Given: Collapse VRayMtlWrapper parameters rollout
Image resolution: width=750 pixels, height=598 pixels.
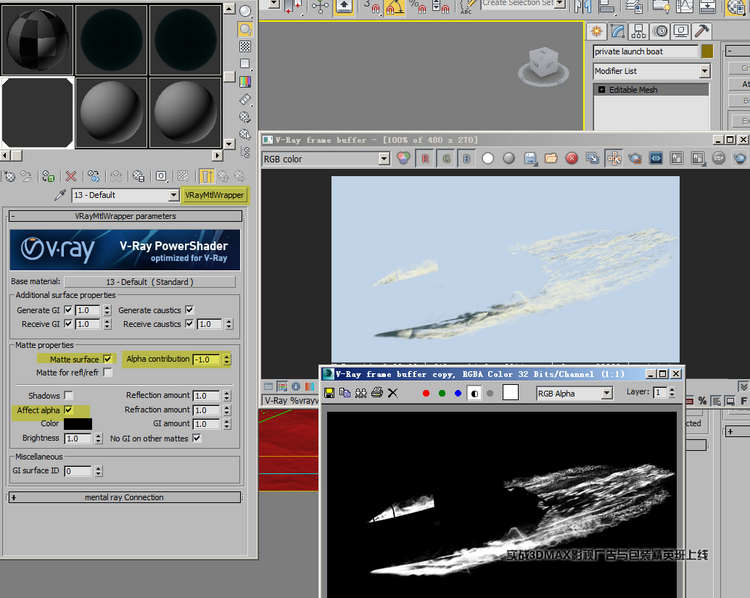Looking at the screenshot, I should click(x=125, y=216).
